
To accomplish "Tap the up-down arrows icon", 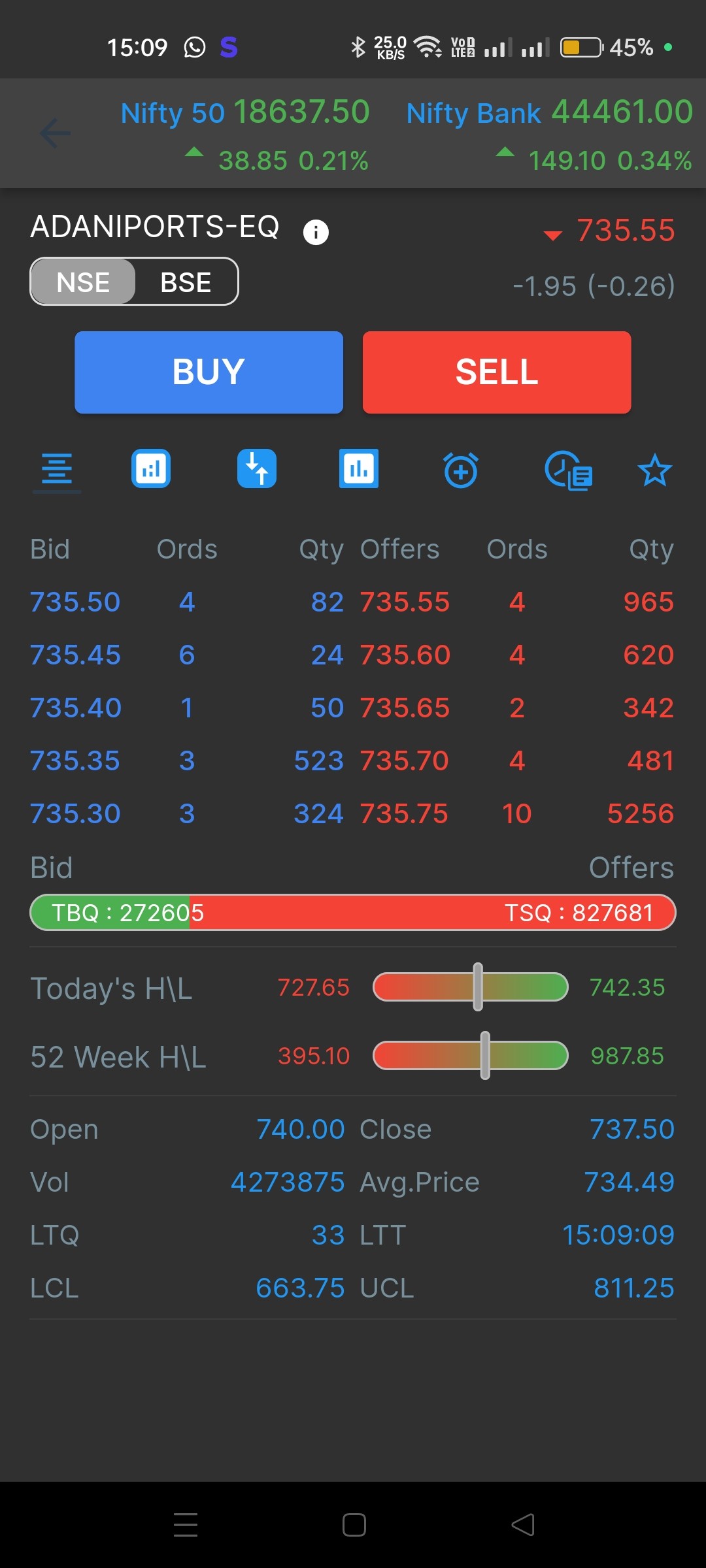I will click(x=256, y=469).
